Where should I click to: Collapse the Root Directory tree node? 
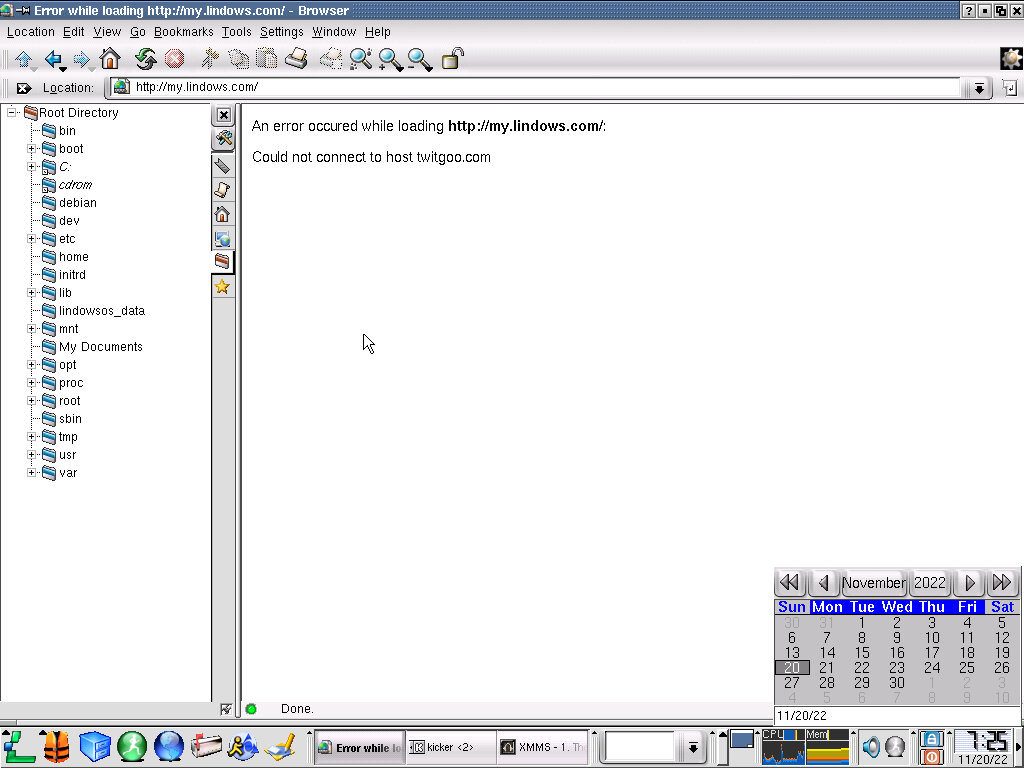point(13,113)
